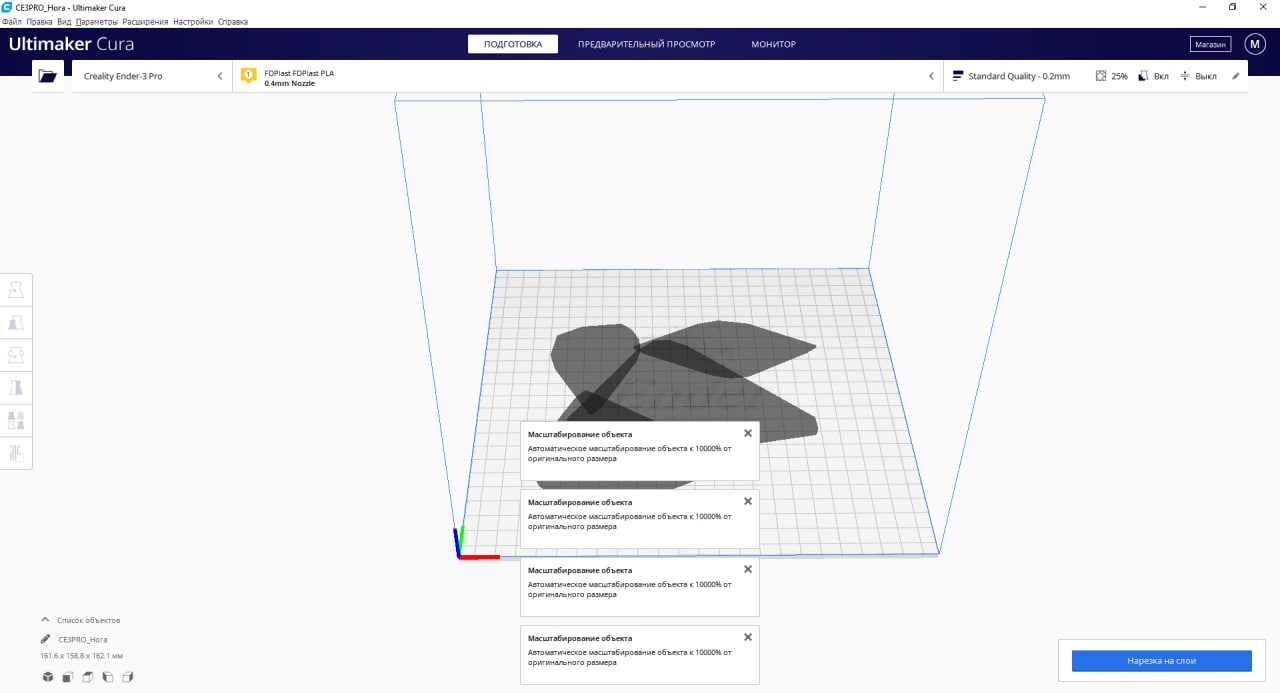Switch to left side view cube icon
The width and height of the screenshot is (1280, 693).
coord(107,677)
